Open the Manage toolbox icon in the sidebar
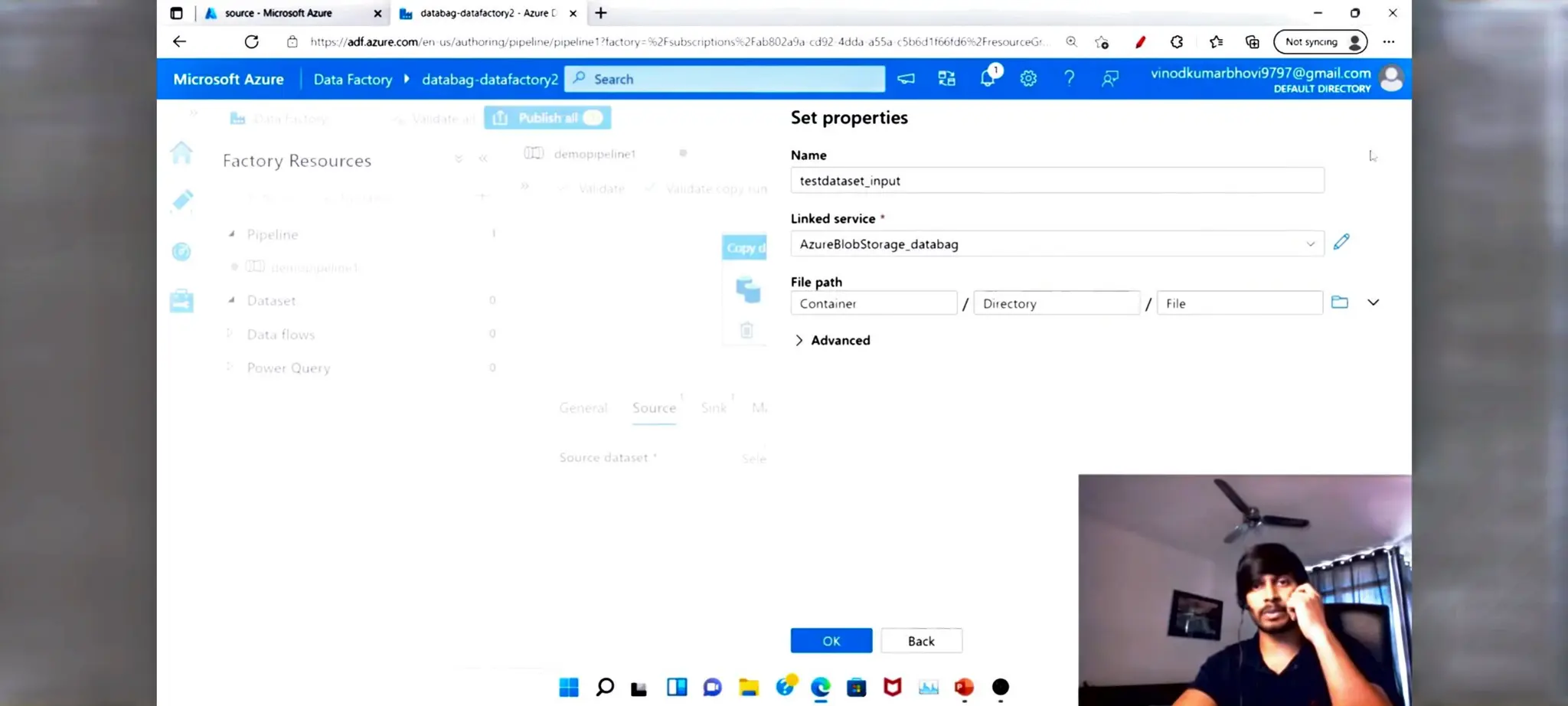1568x706 pixels. [x=181, y=301]
